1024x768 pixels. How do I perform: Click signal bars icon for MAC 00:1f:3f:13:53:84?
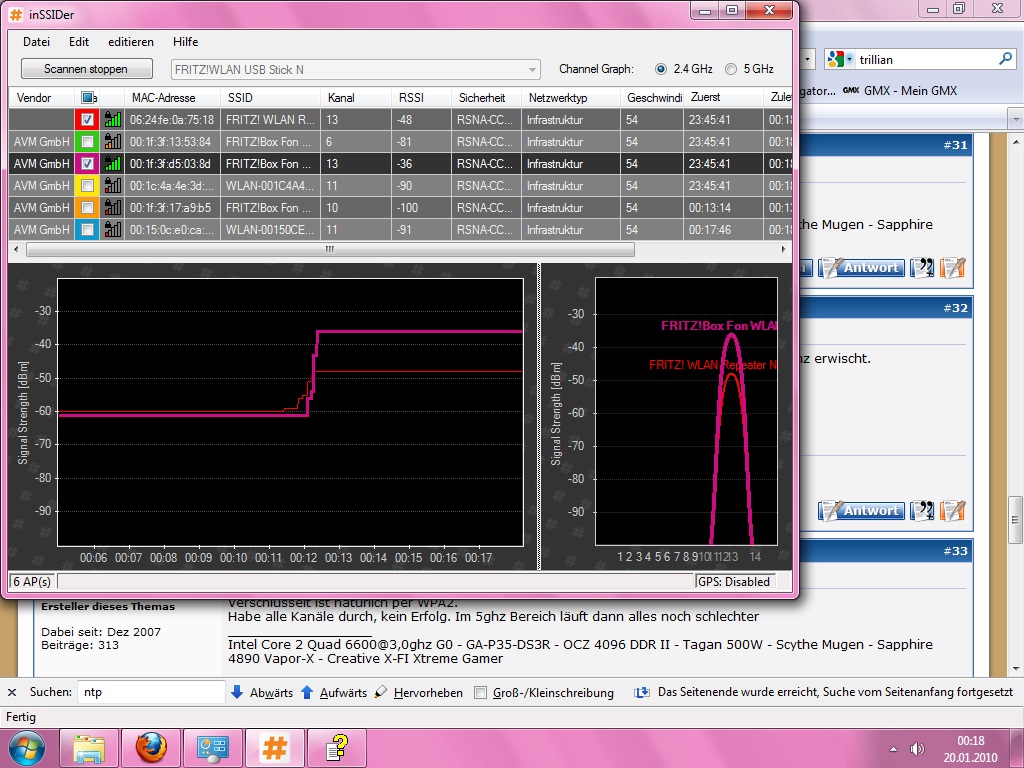coord(112,142)
